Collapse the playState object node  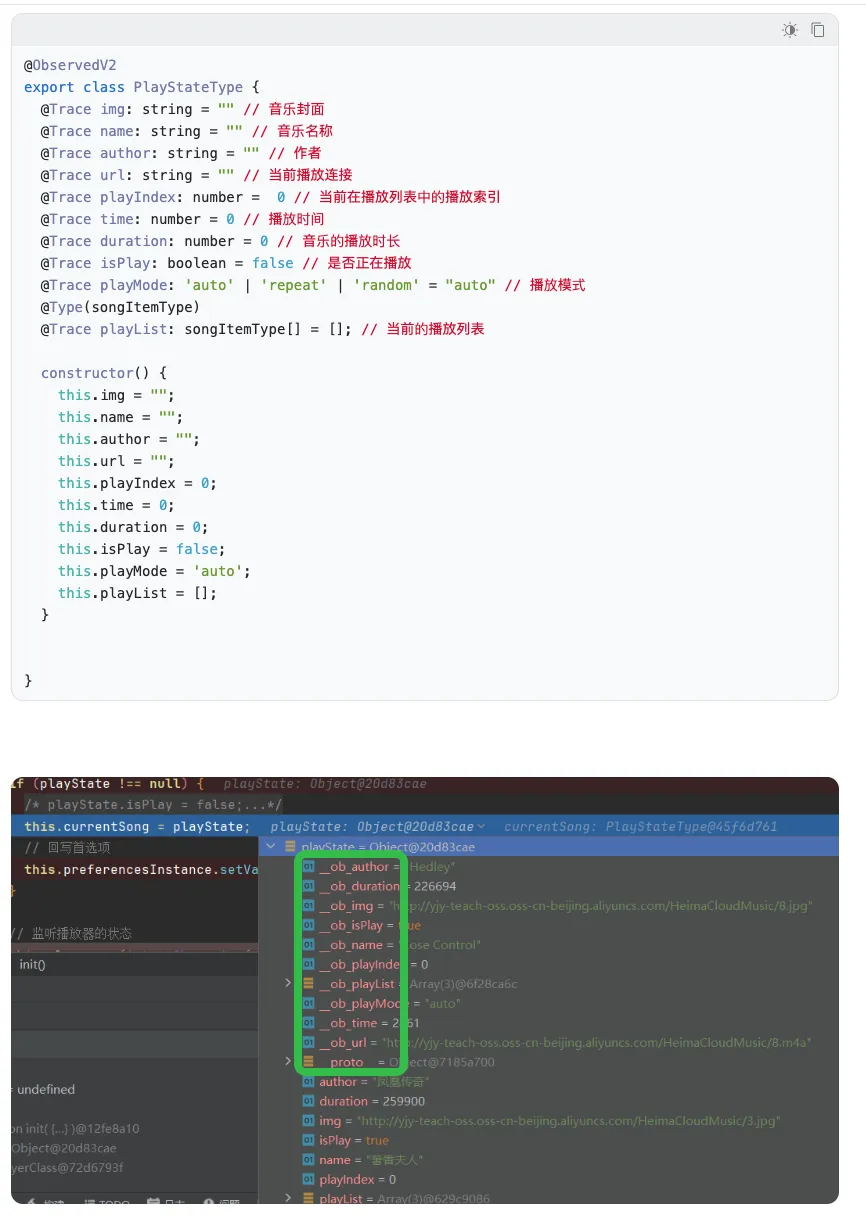271,847
